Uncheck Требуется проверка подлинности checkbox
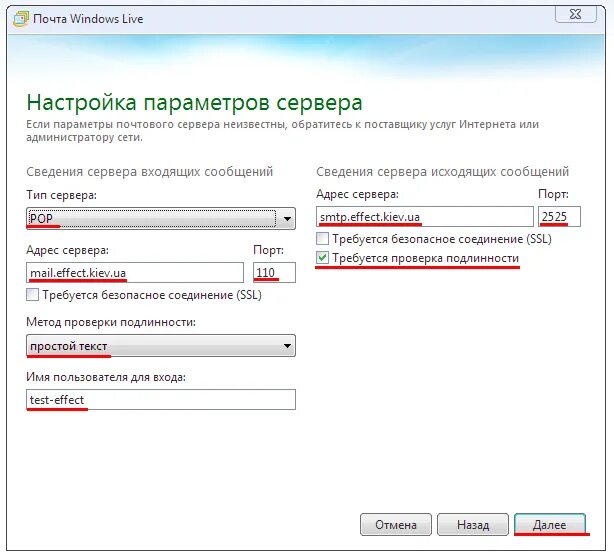 tap(322, 258)
